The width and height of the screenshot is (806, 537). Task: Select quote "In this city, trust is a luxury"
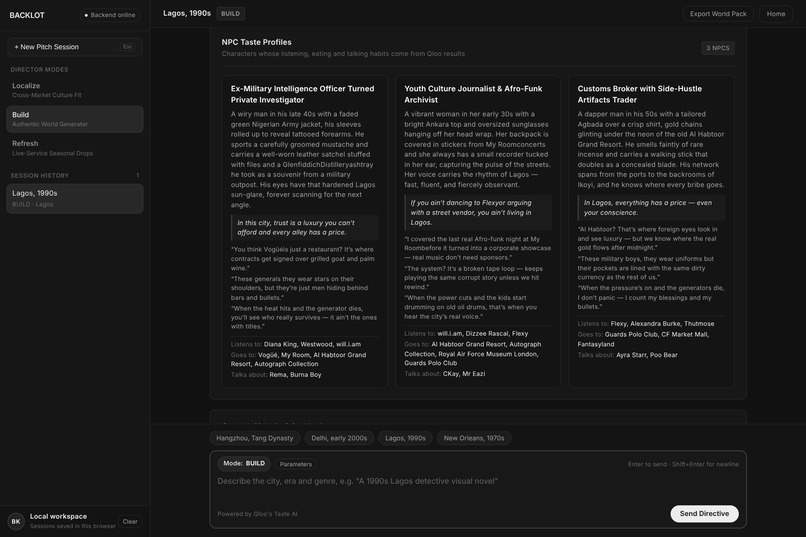[x=305, y=228]
